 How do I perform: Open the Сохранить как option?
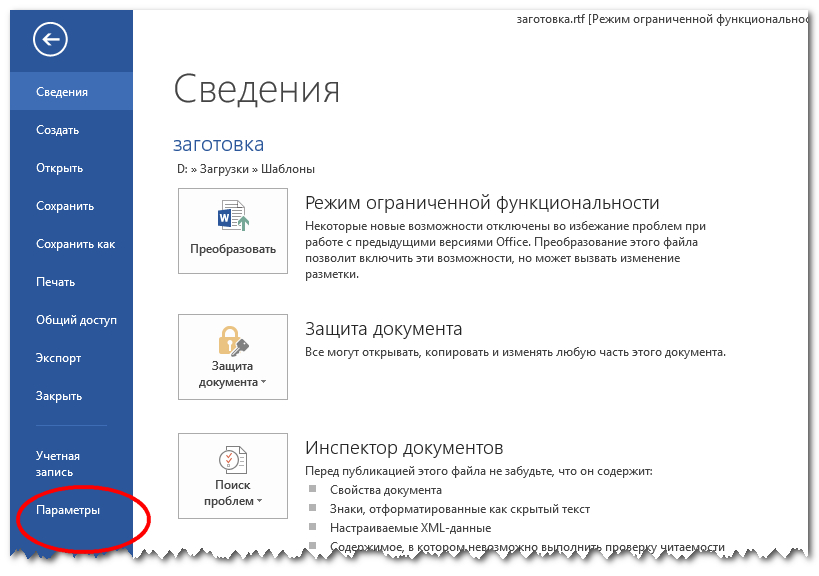tap(75, 244)
